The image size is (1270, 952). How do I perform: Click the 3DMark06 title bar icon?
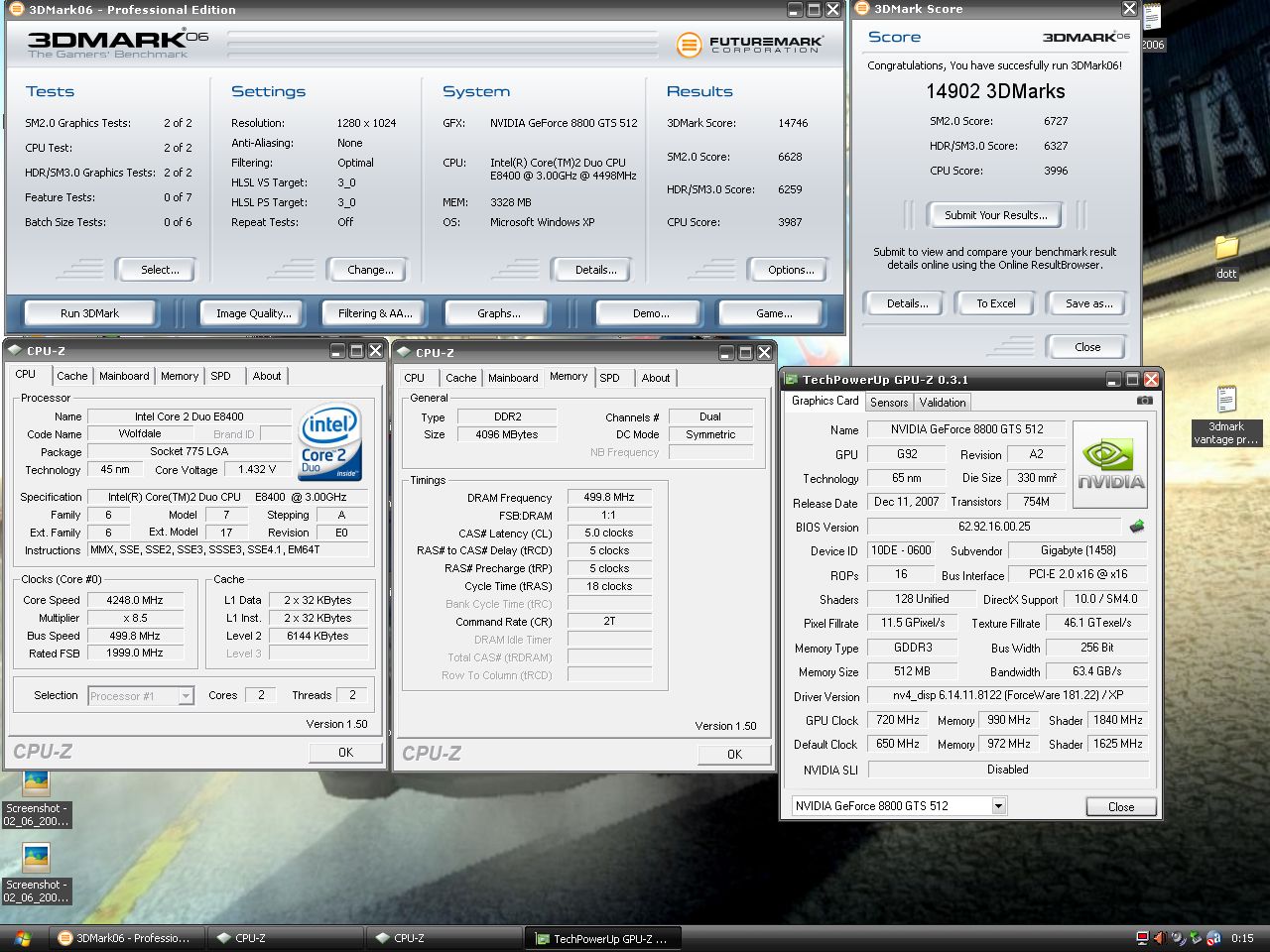[x=15, y=9]
